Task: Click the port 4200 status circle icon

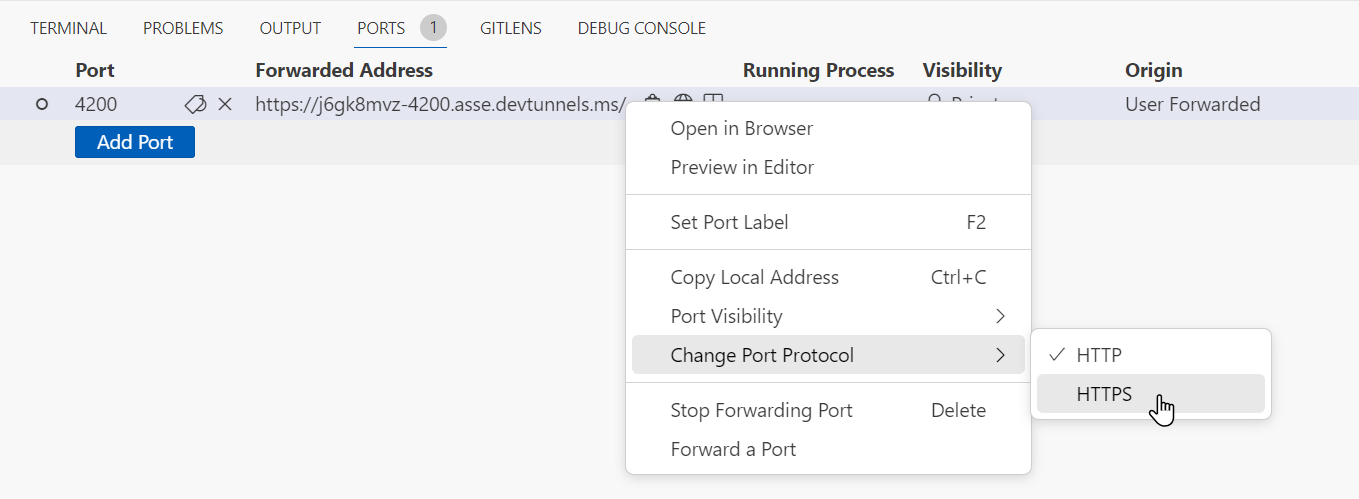Action: click(42, 104)
